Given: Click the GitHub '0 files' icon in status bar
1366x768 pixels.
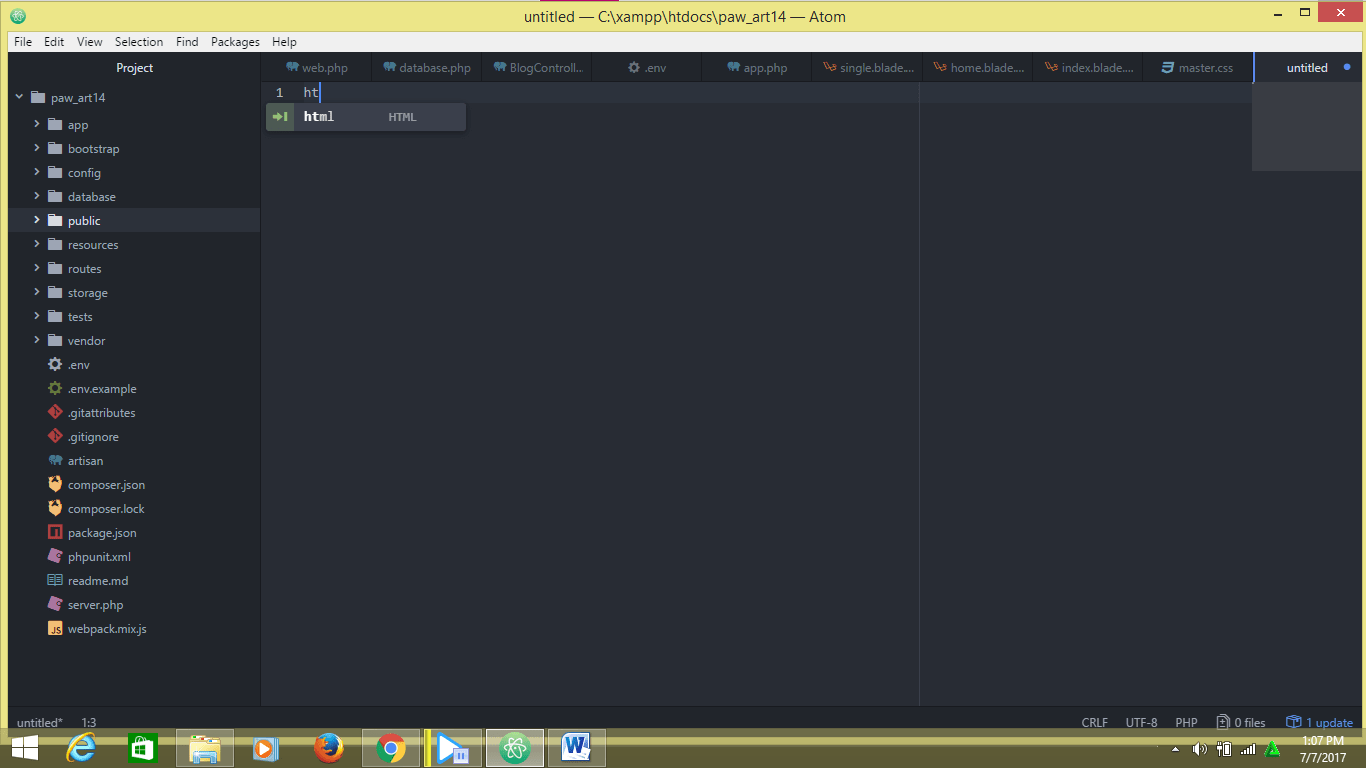Looking at the screenshot, I should coord(1222,721).
